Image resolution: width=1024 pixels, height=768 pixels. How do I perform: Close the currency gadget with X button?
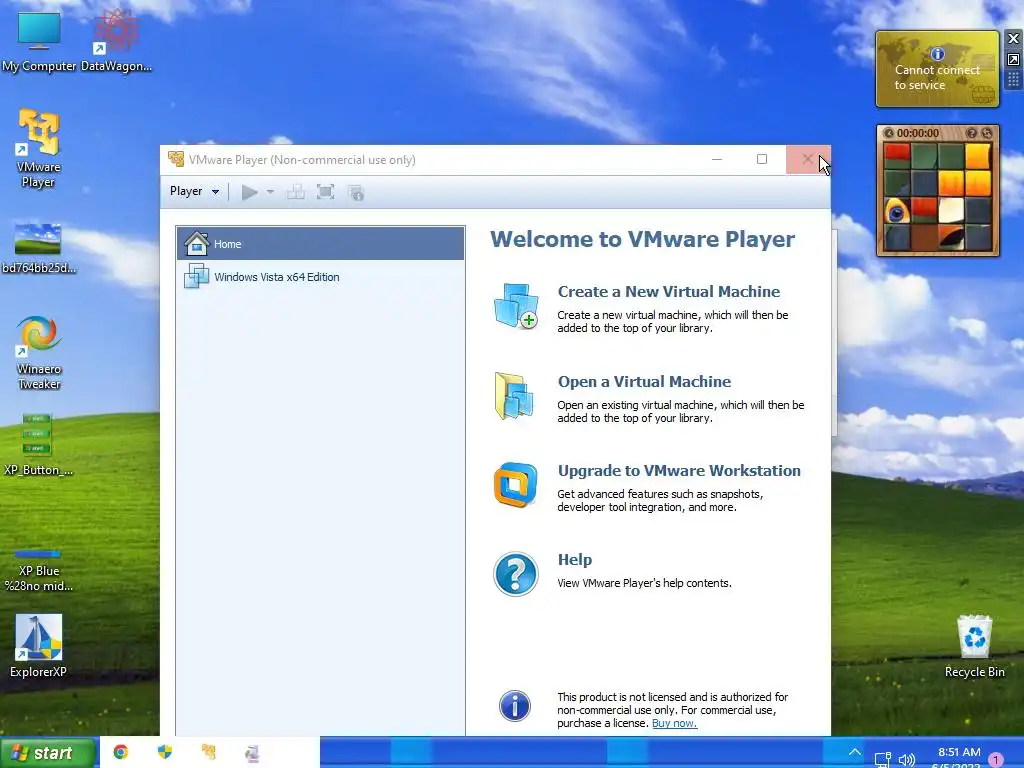1014,39
